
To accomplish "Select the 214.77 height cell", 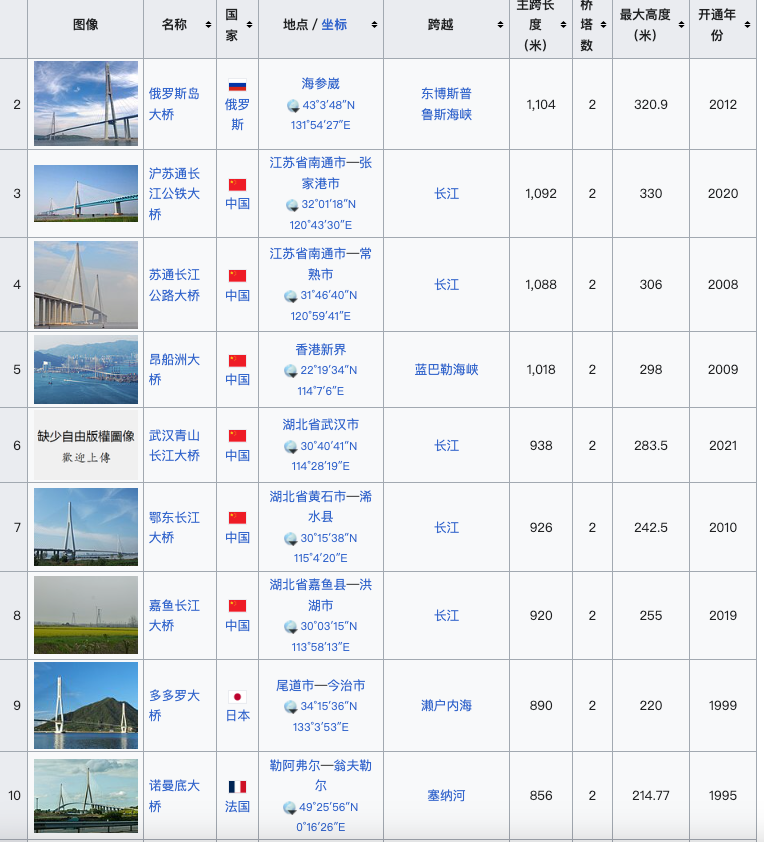I will (651, 796).
